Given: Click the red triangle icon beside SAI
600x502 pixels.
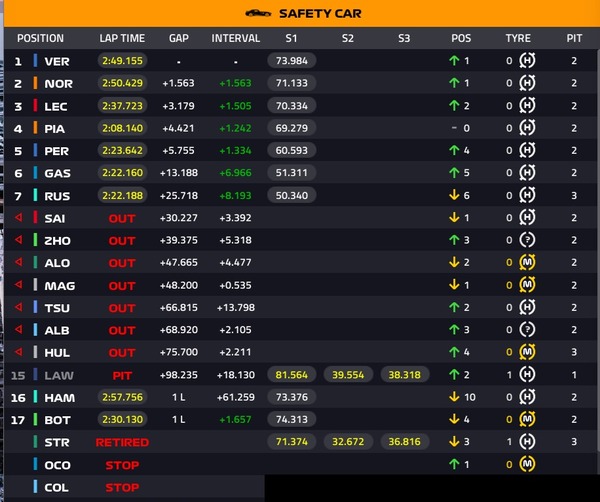Looking at the screenshot, I should click(x=17, y=217).
